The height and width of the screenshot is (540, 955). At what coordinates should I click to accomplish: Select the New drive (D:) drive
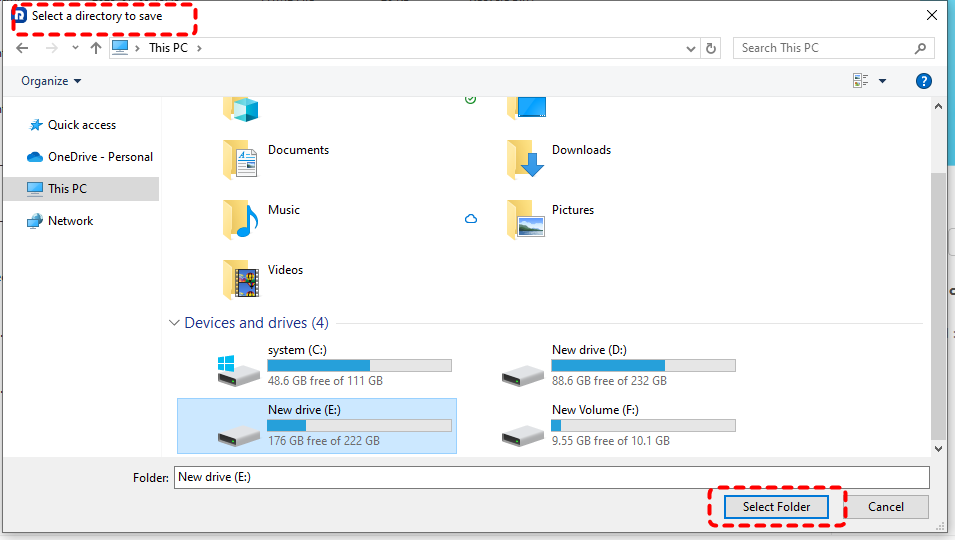click(619, 365)
